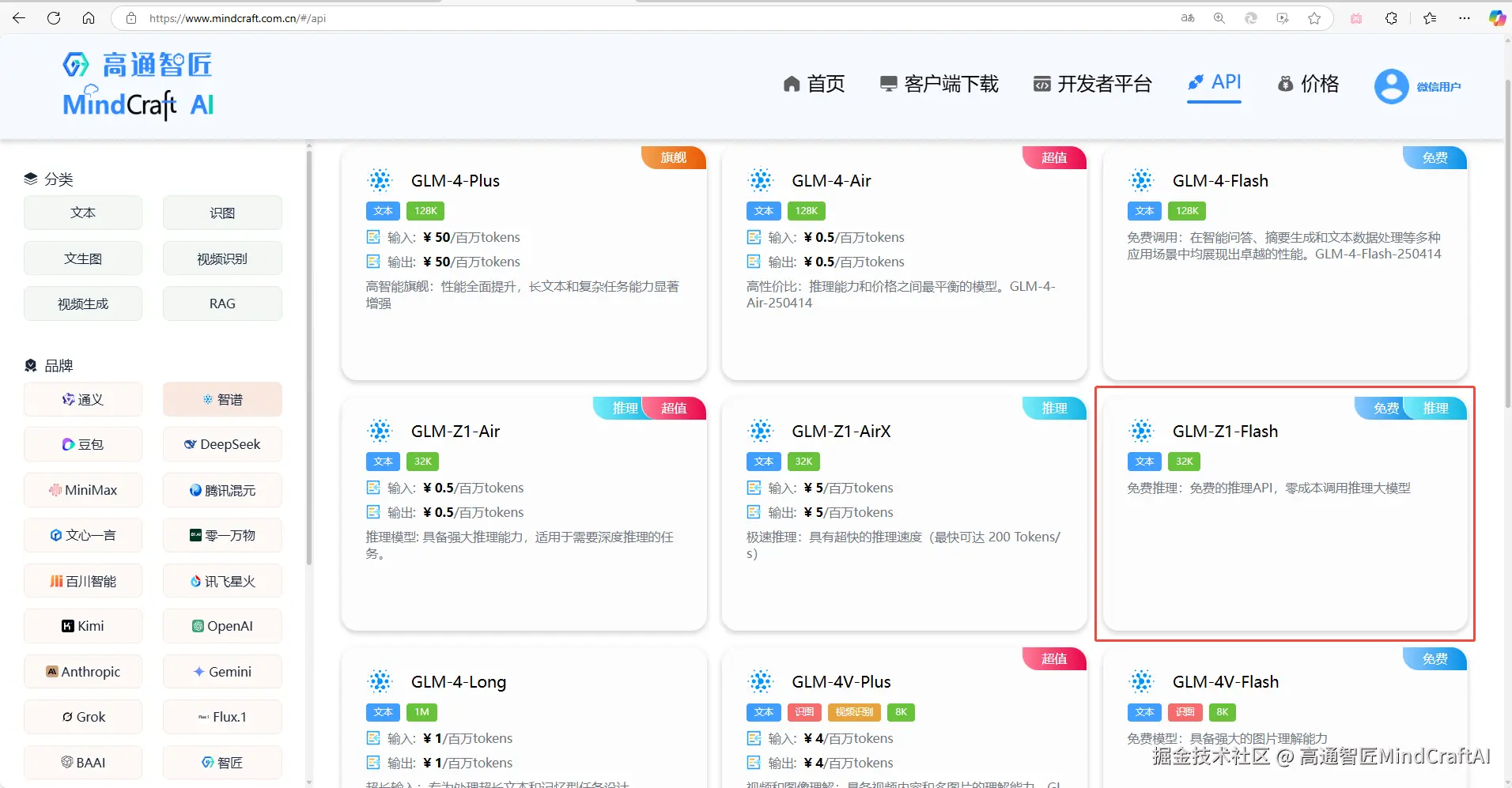This screenshot has width=1512, height=788.
Task: Select the BAAI brand
Action: coord(83,763)
